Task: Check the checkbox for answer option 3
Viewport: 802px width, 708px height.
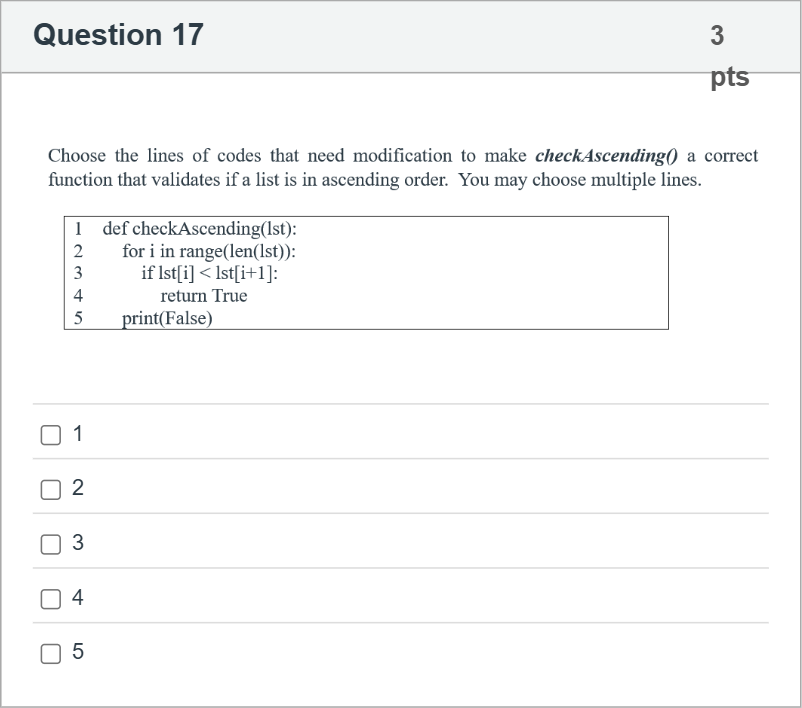Action: pos(51,542)
